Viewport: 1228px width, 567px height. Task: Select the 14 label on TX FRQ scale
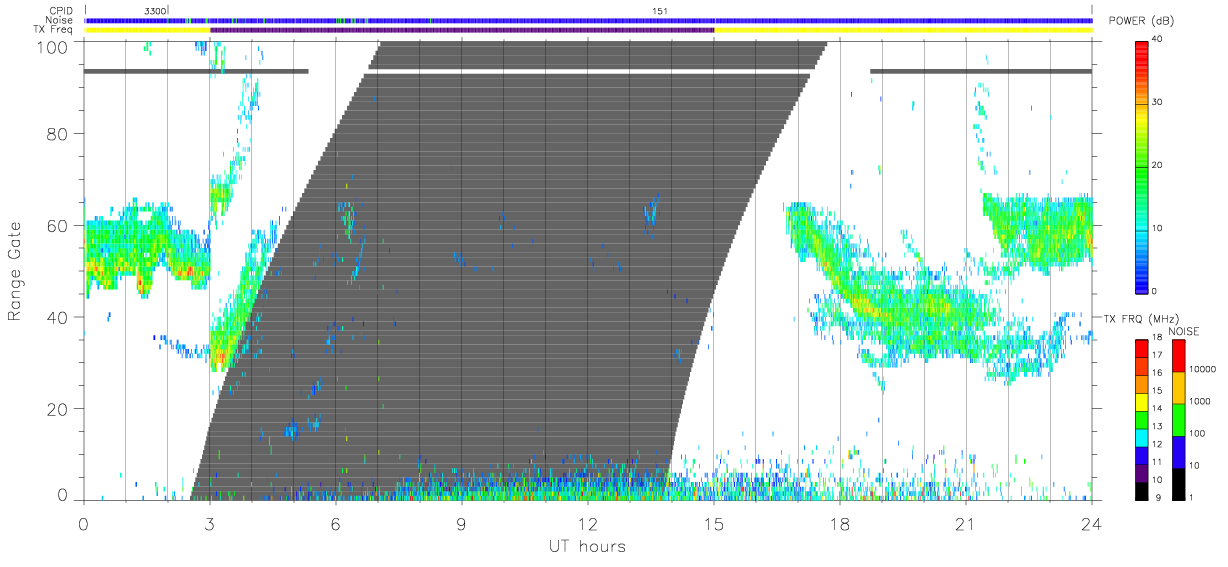pos(1159,409)
